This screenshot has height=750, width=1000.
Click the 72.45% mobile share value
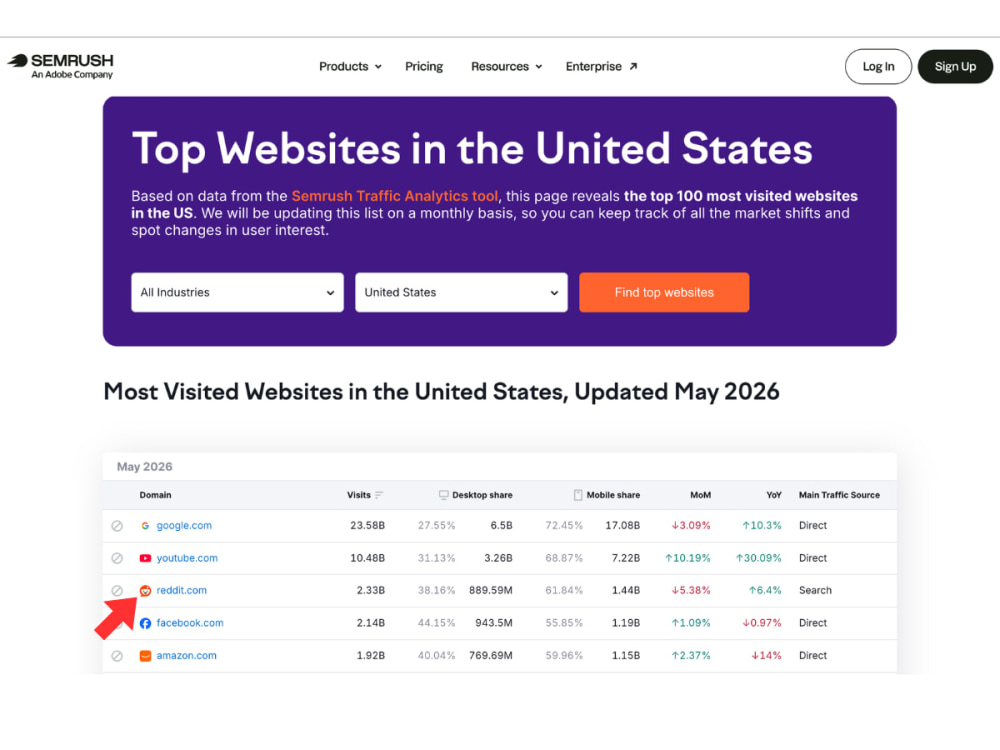click(564, 526)
